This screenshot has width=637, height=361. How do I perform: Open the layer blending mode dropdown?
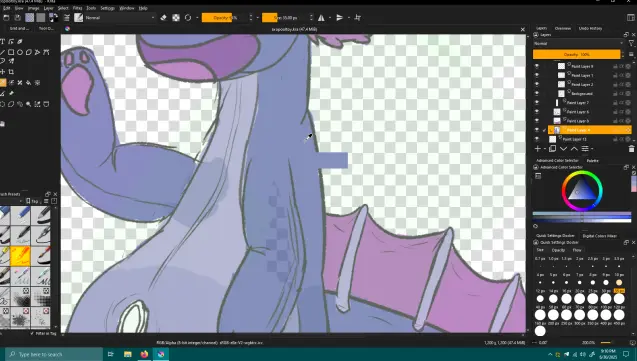click(x=578, y=43)
